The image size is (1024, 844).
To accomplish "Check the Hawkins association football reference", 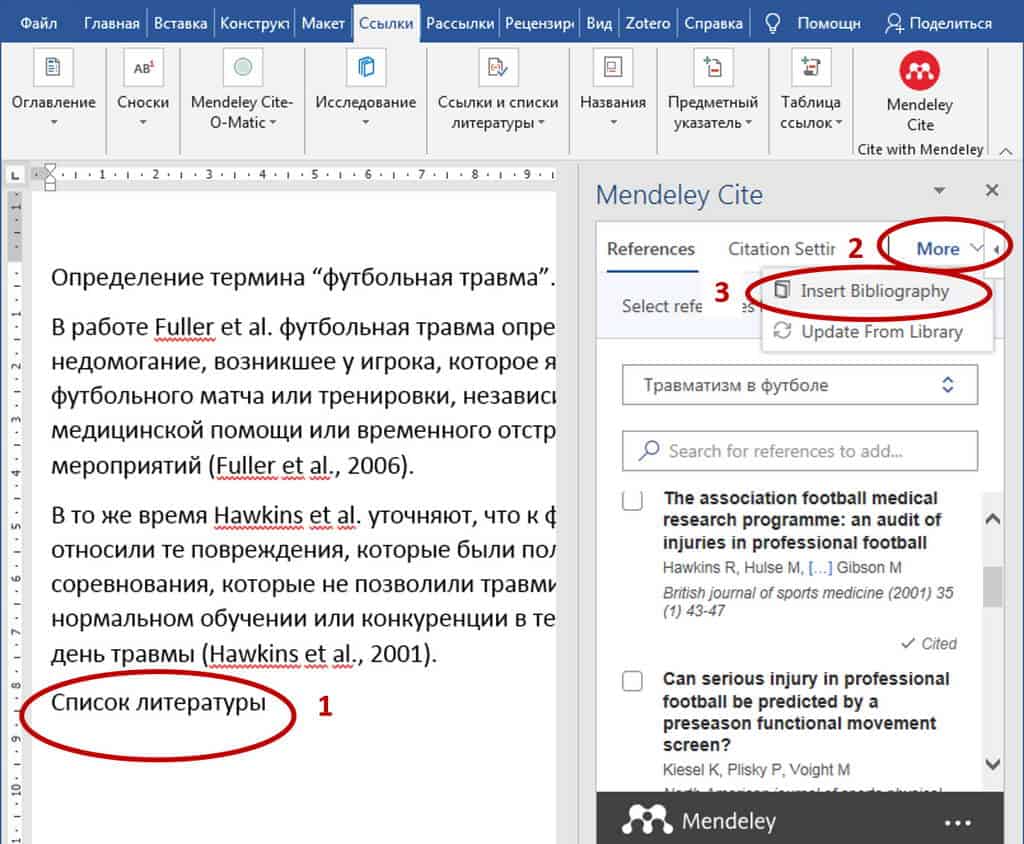I will 632,501.
